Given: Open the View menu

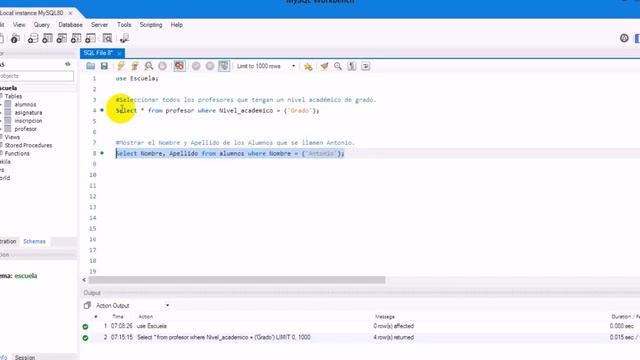Looking at the screenshot, I should [19, 25].
